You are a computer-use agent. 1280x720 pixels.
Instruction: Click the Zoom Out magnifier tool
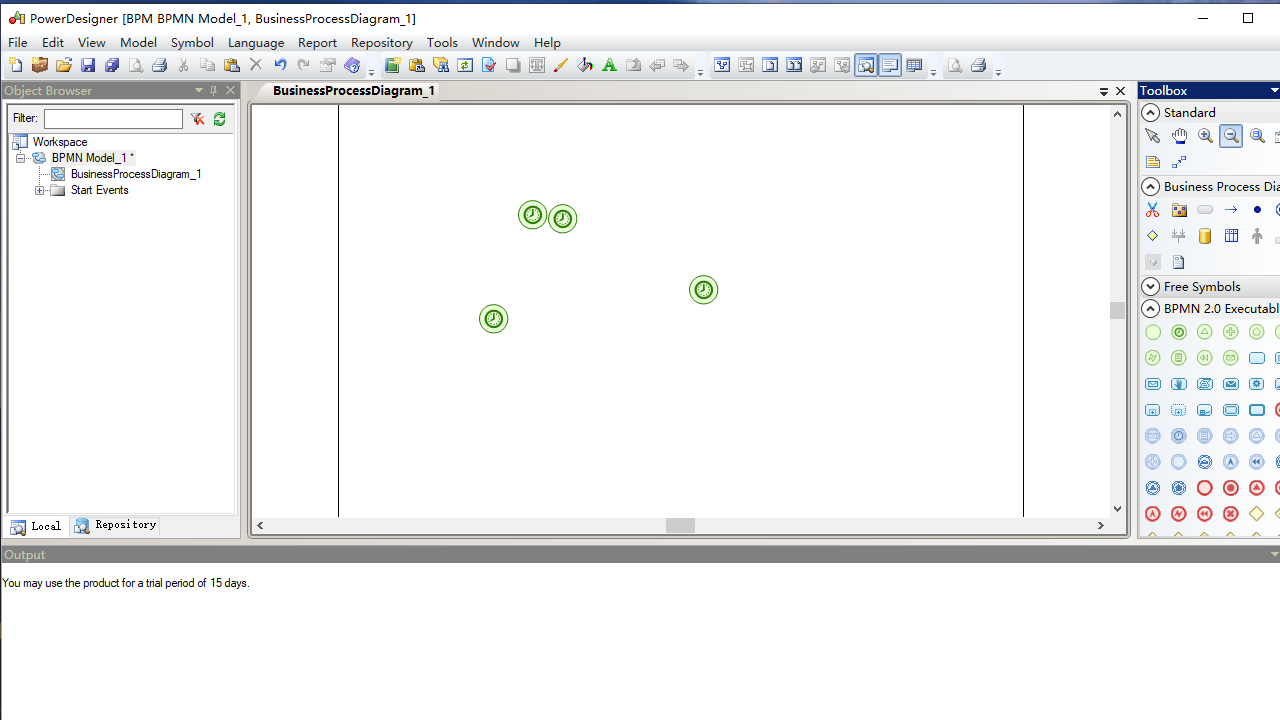1231,136
